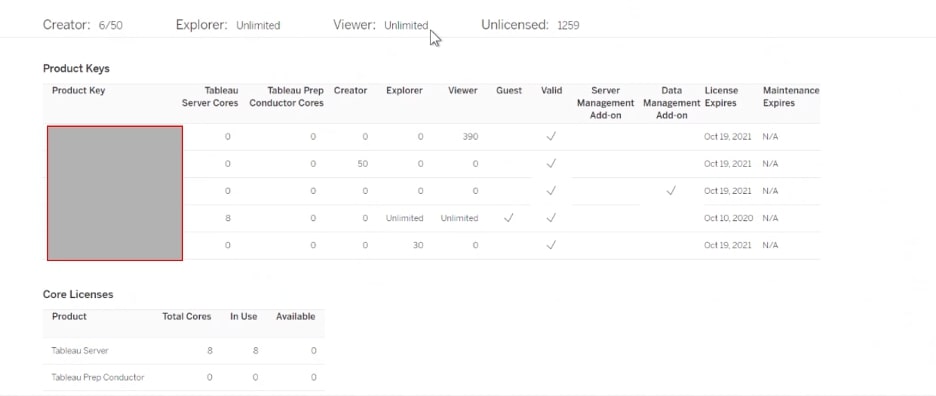The image size is (936, 396).
Task: Click the Unlicensed 1259 count
Action: (530, 25)
